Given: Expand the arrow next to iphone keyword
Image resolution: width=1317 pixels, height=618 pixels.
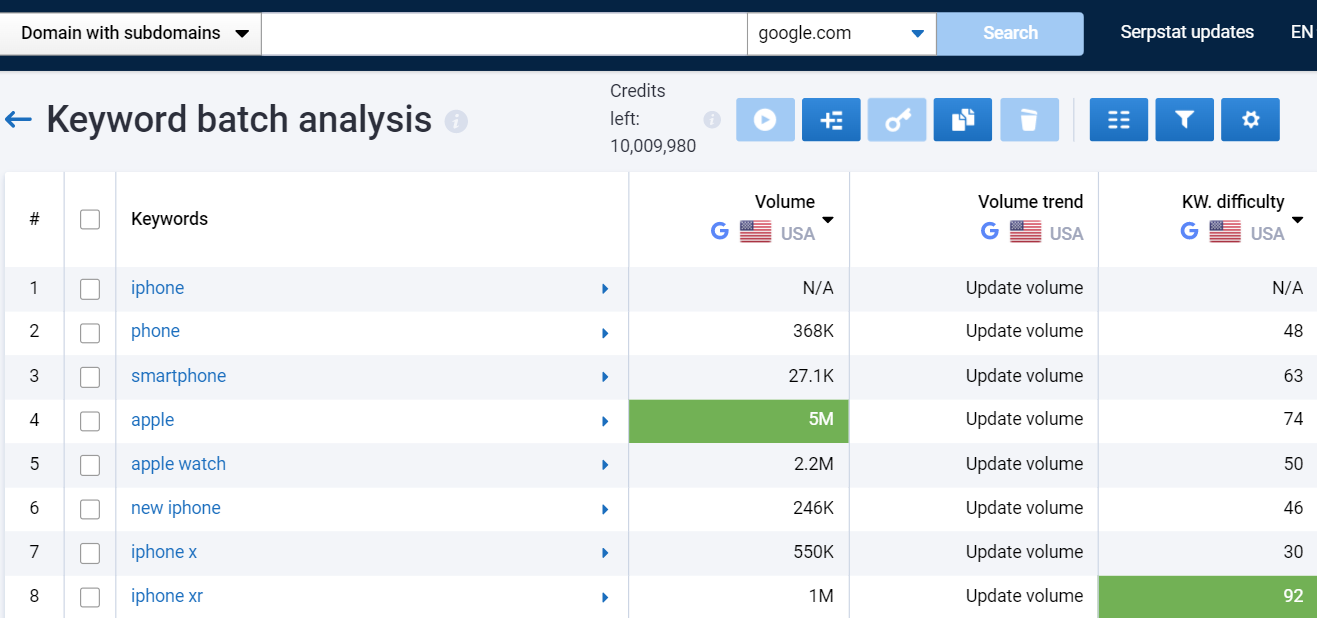Looking at the screenshot, I should pos(605,289).
